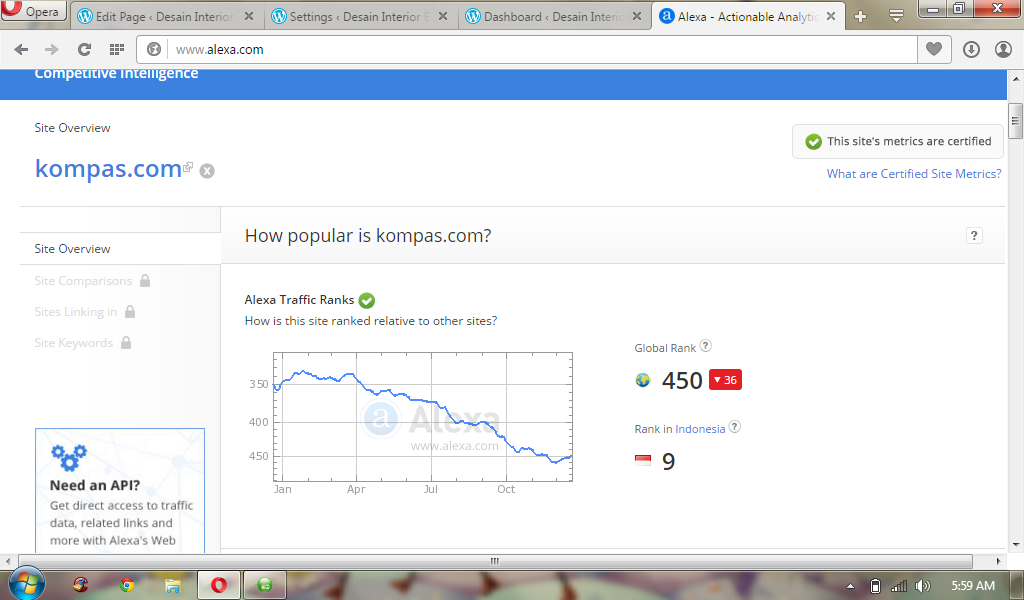Open help question mark for popularity section
The image size is (1024, 600).
click(974, 236)
